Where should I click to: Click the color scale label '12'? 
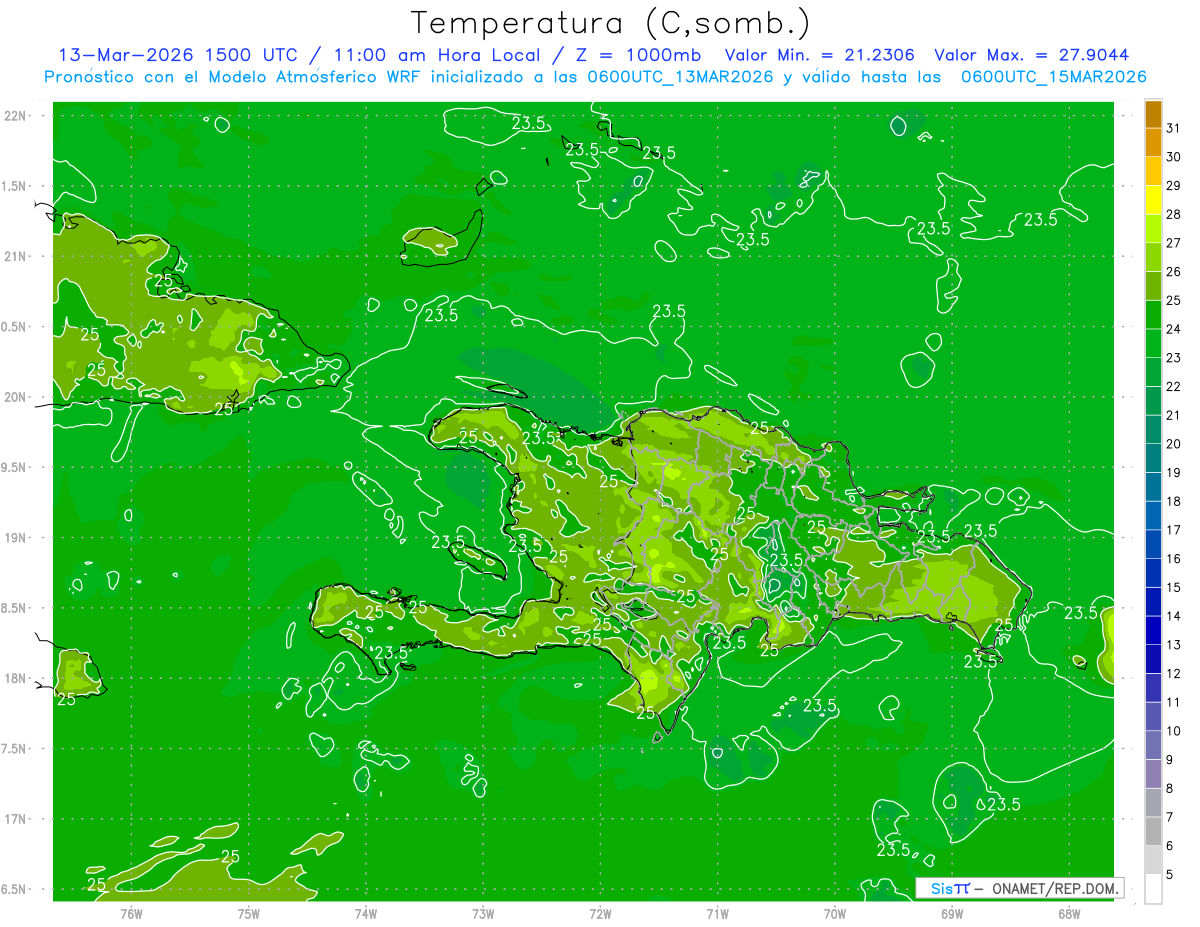(1173, 673)
